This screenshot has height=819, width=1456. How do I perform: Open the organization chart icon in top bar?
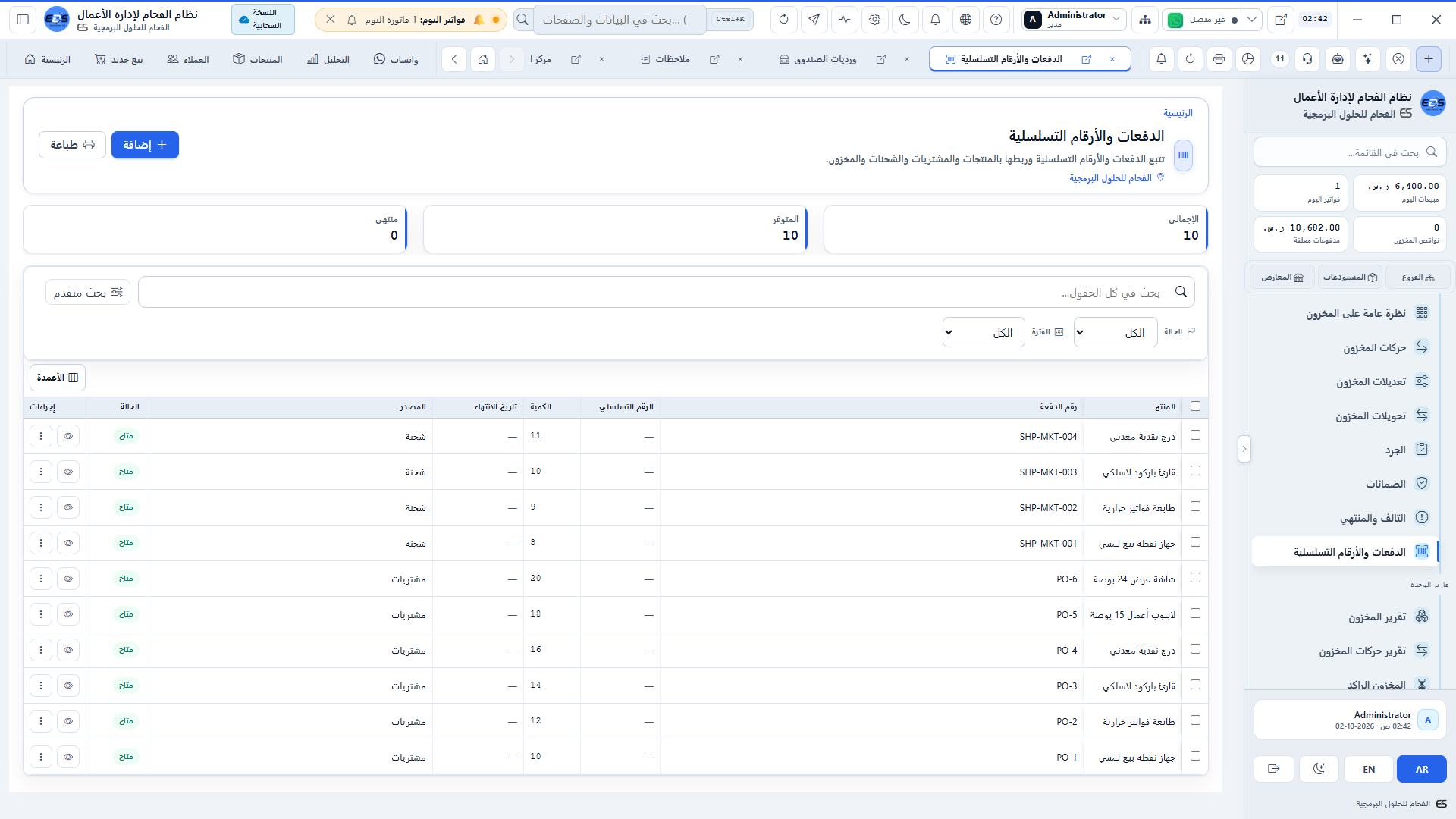[1144, 20]
